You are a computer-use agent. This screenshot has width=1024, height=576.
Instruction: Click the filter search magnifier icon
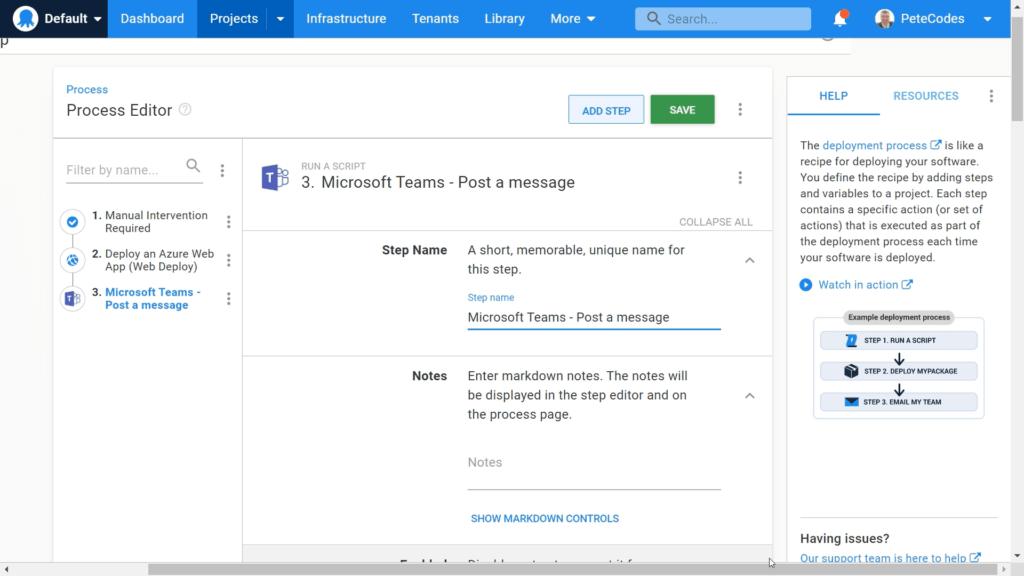(x=193, y=166)
